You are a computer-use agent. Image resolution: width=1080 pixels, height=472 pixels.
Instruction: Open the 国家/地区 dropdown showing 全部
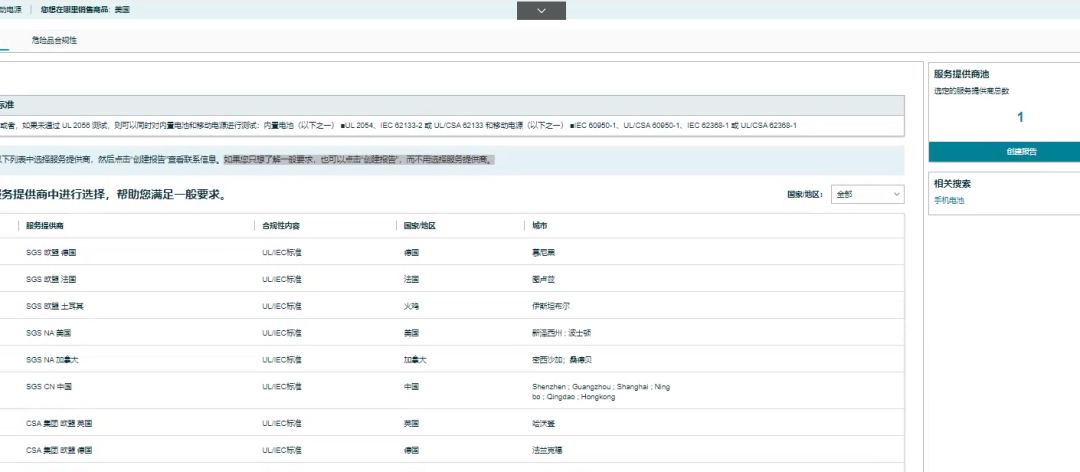[x=867, y=195]
